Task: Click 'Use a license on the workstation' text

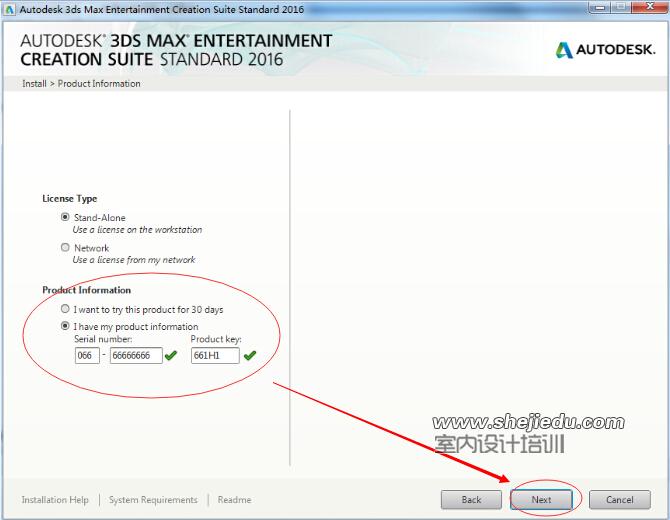Action: coord(137,230)
